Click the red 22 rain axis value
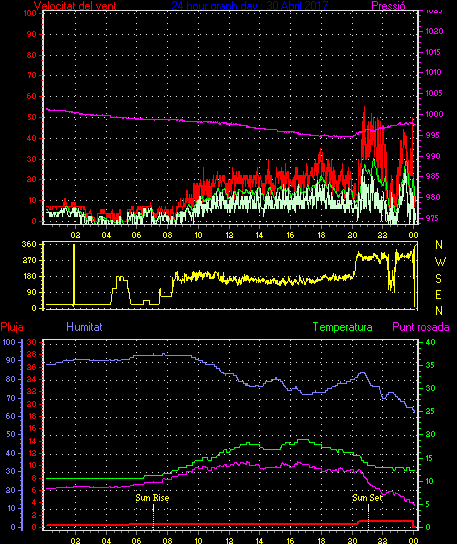457x544 pixels. tap(32, 391)
